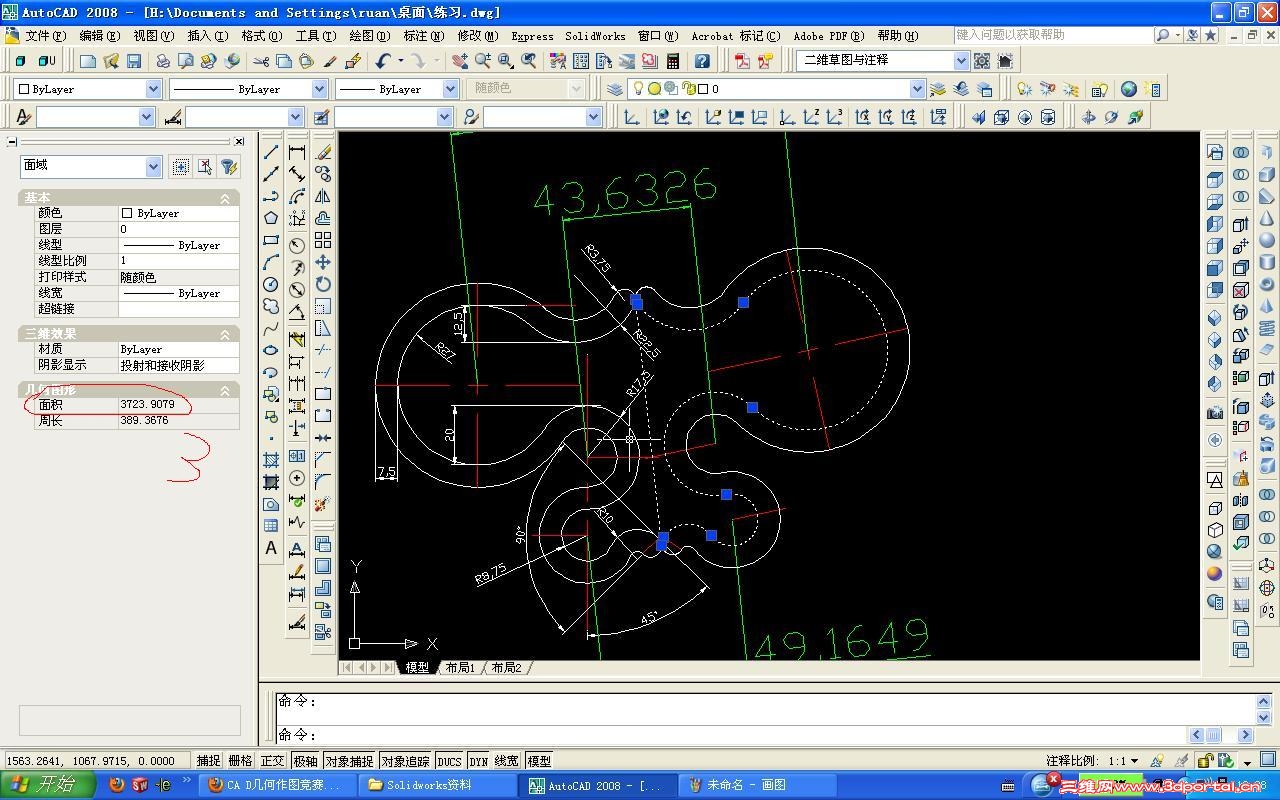Click the Aligned dimension tool
Viewport: 1280px width, 800px height.
[x=297, y=174]
